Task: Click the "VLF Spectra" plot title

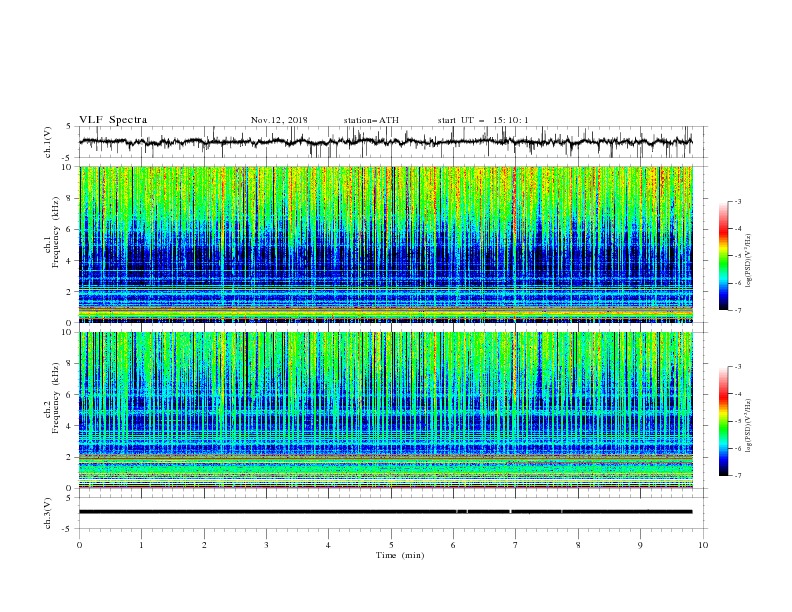Action: click(113, 120)
